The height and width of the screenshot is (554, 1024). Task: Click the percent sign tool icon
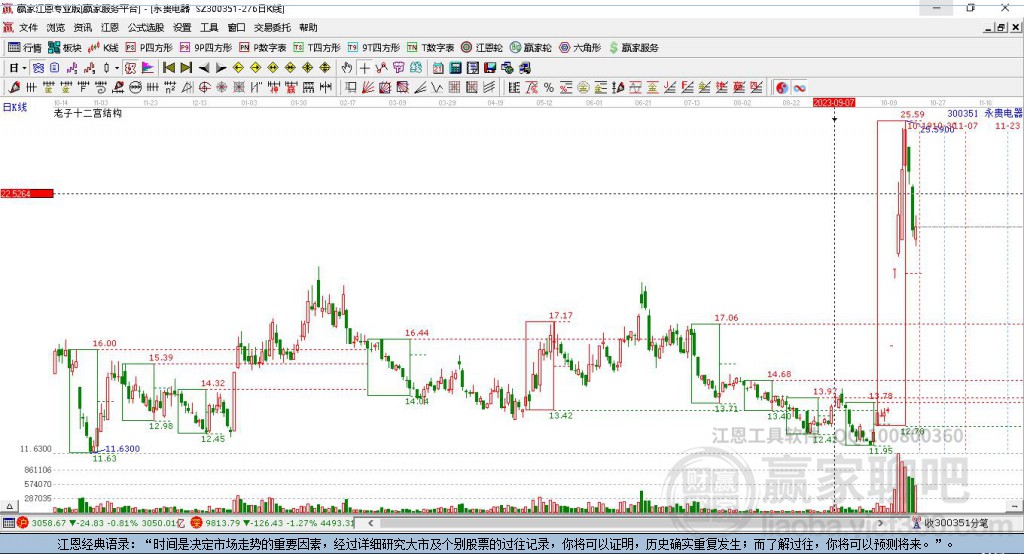pos(549,88)
